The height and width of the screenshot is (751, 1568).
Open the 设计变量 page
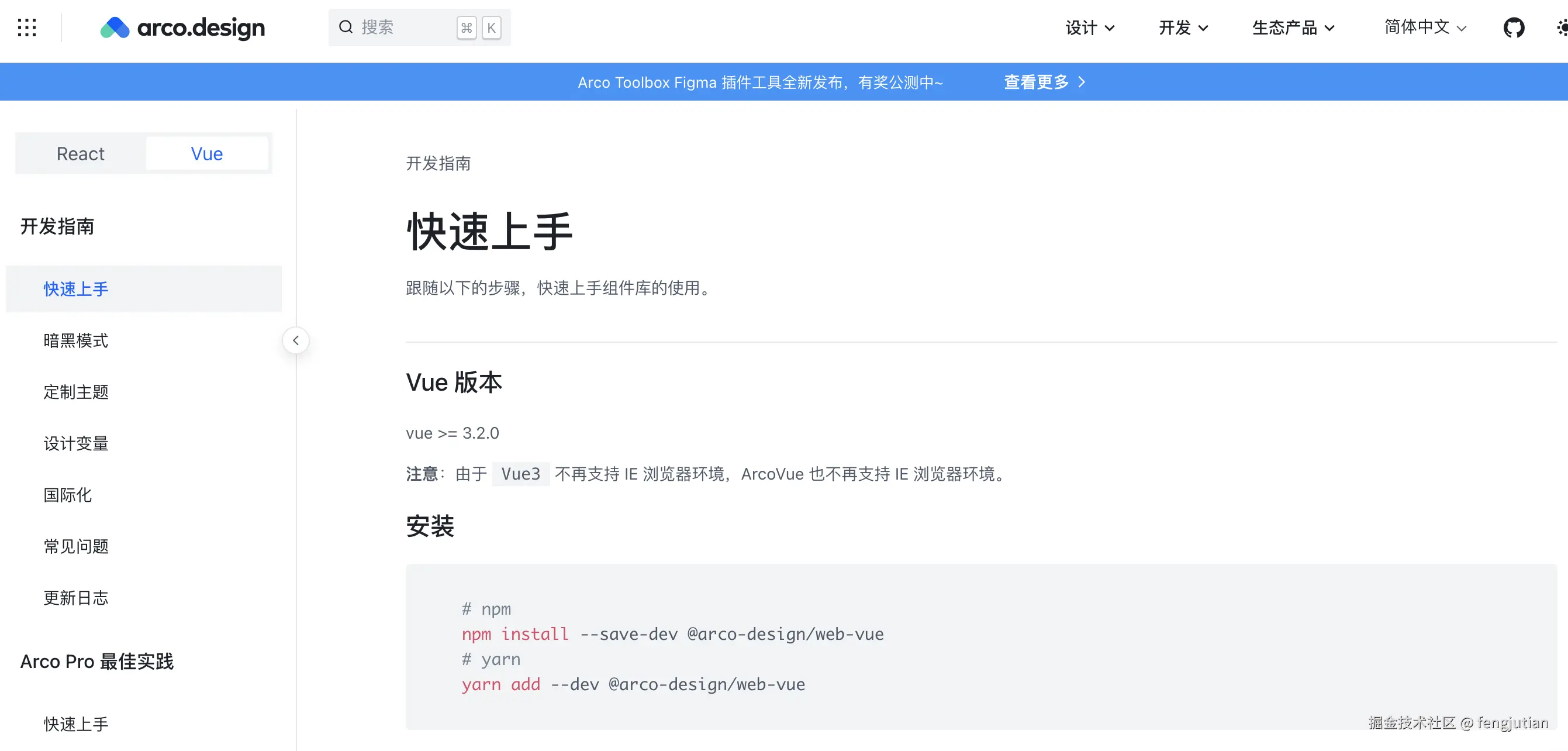[x=76, y=443]
